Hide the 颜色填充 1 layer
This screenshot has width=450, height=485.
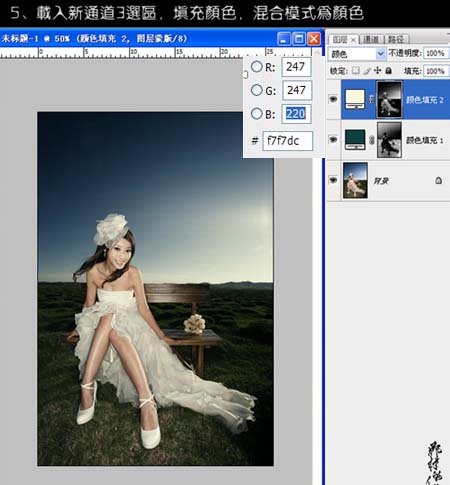pyautogui.click(x=333, y=140)
